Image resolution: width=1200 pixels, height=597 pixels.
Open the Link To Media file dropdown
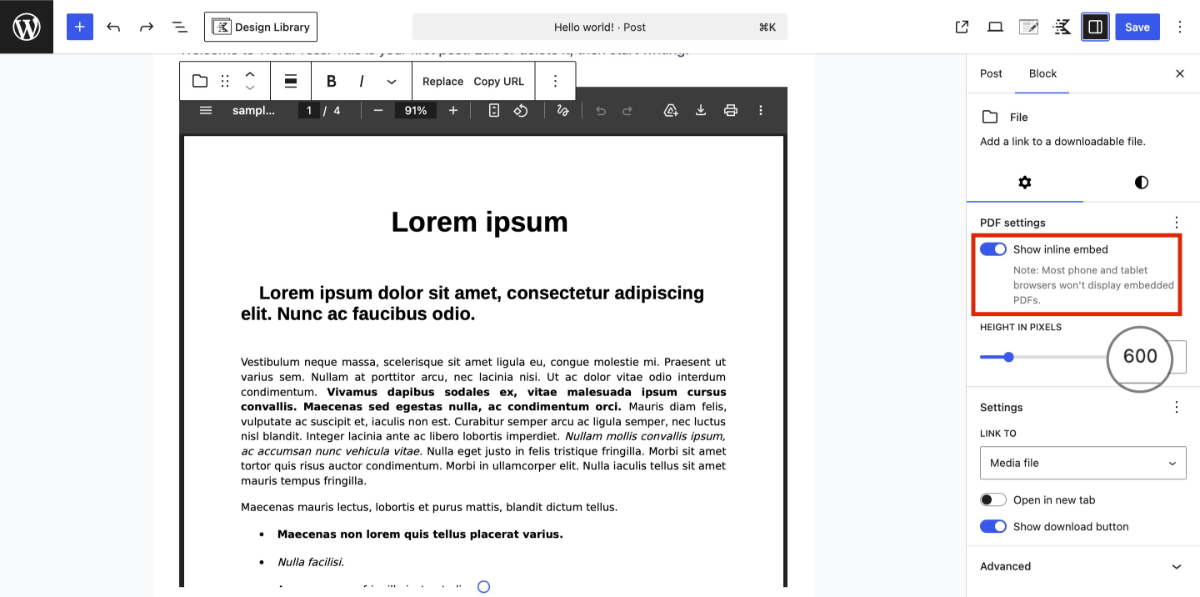click(1083, 463)
